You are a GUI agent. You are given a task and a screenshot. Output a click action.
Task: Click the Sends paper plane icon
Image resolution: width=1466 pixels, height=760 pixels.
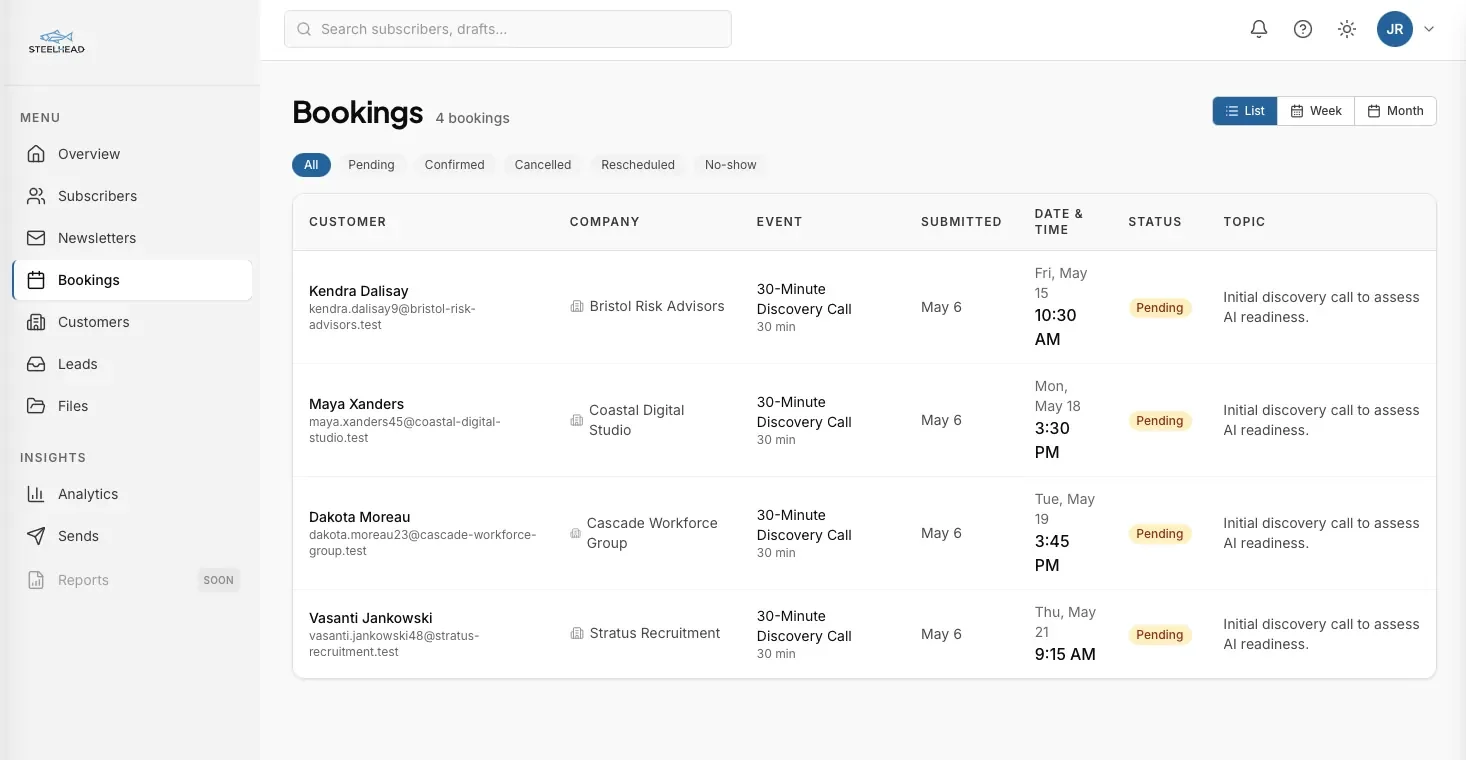tap(36, 536)
